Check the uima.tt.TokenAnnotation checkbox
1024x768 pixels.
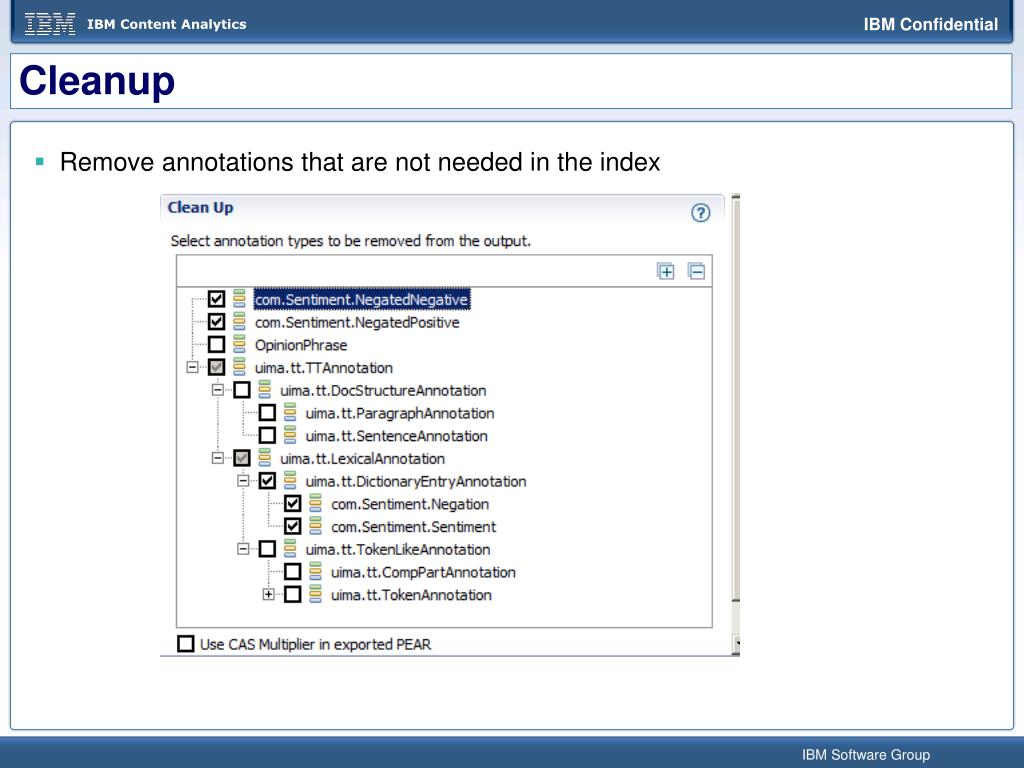pyautogui.click(x=293, y=594)
